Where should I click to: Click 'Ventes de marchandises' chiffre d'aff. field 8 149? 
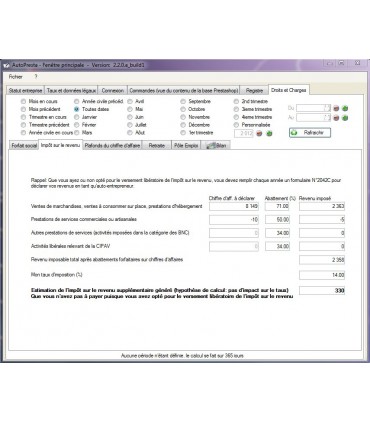[234, 206]
